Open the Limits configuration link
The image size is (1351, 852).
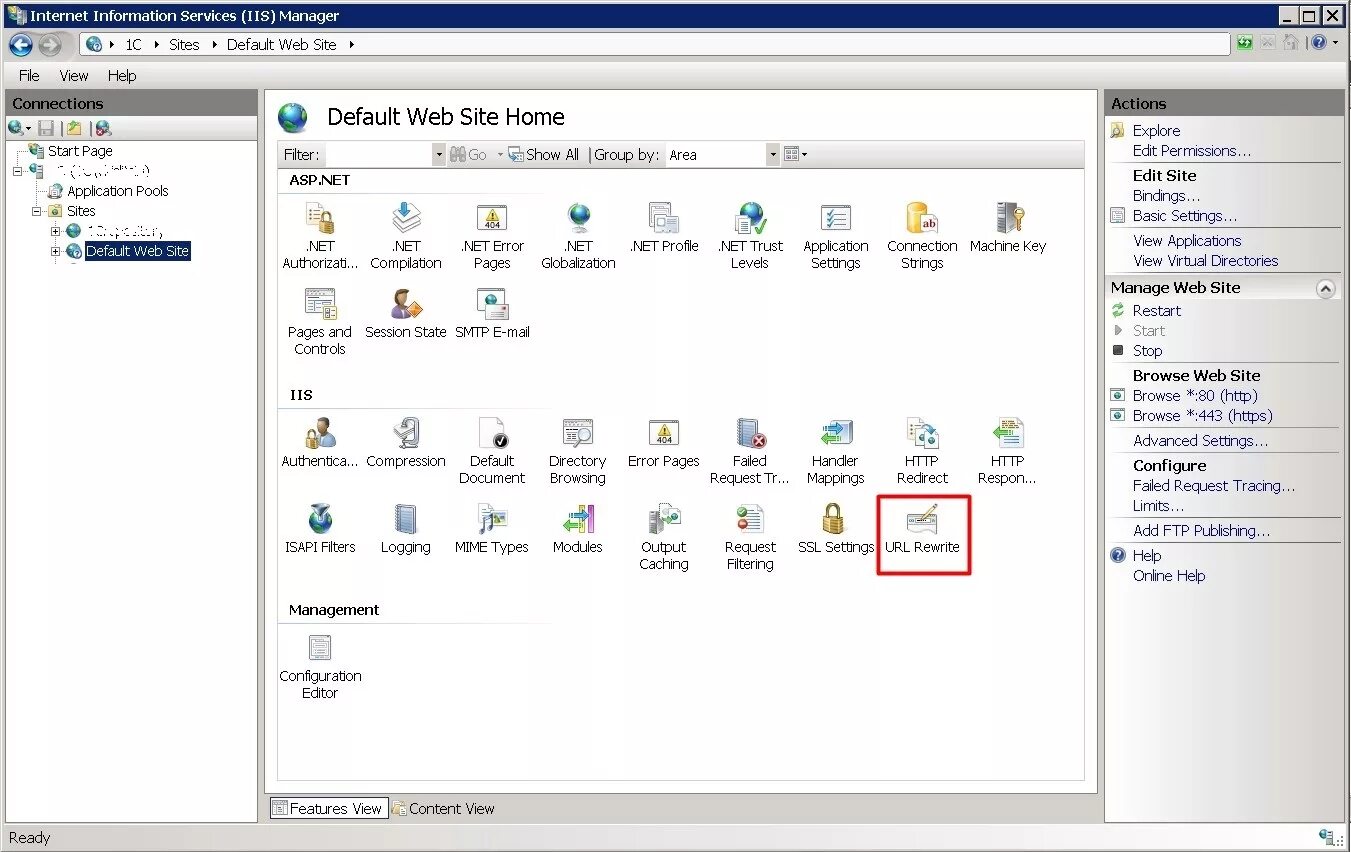1158,506
